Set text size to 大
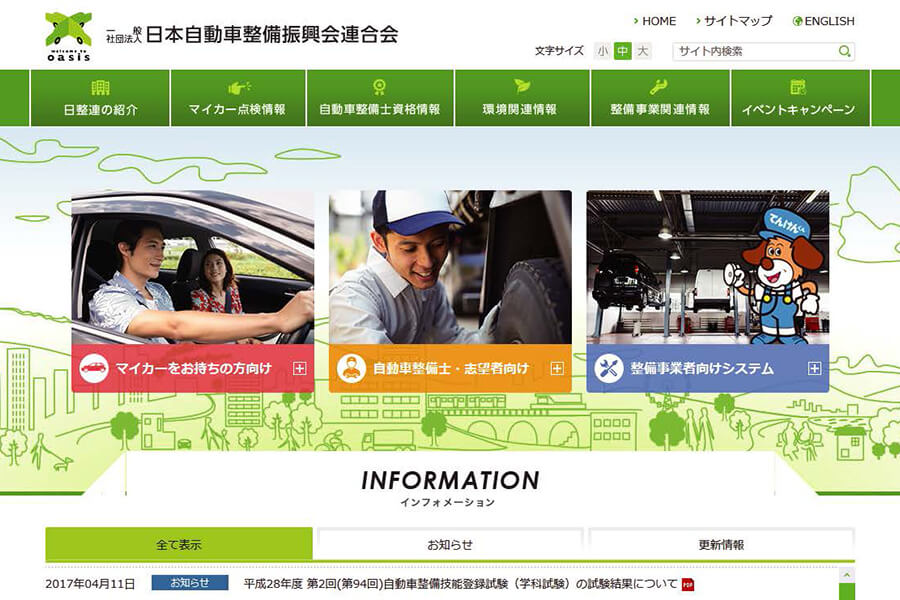 pyautogui.click(x=643, y=51)
